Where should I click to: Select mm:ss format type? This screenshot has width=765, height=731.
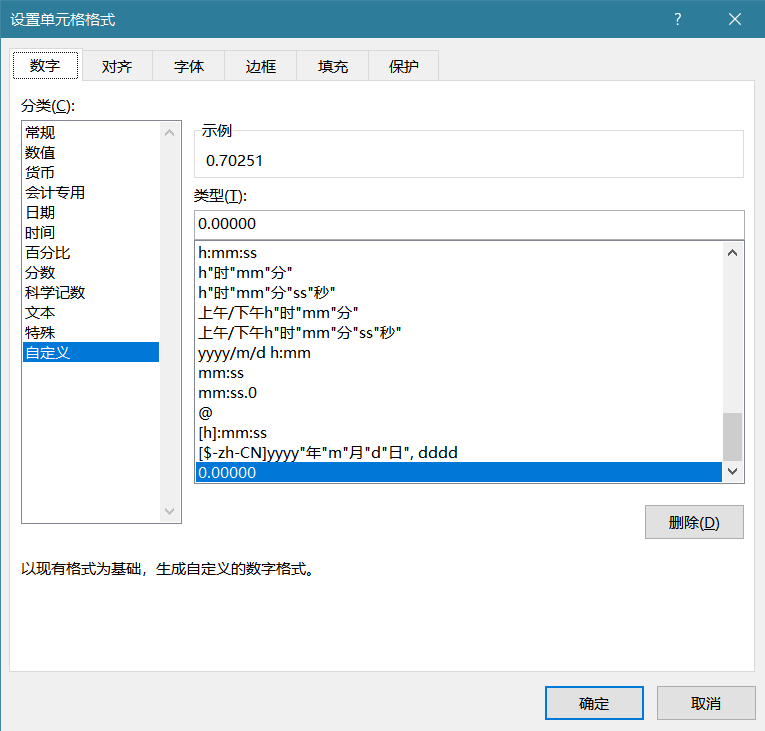tap(459, 373)
